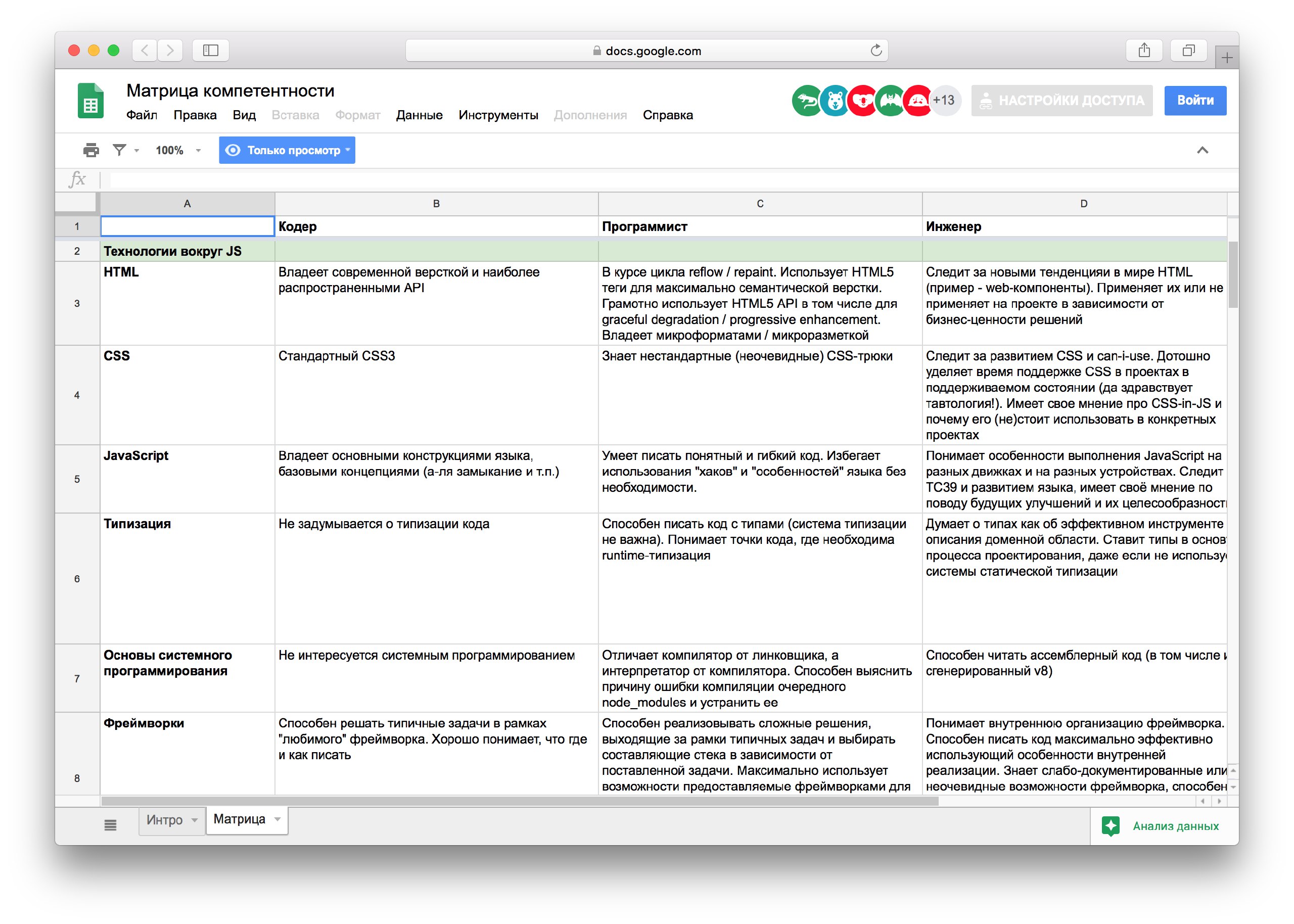Select the Программист header cell
The image size is (1294, 924).
760,226
